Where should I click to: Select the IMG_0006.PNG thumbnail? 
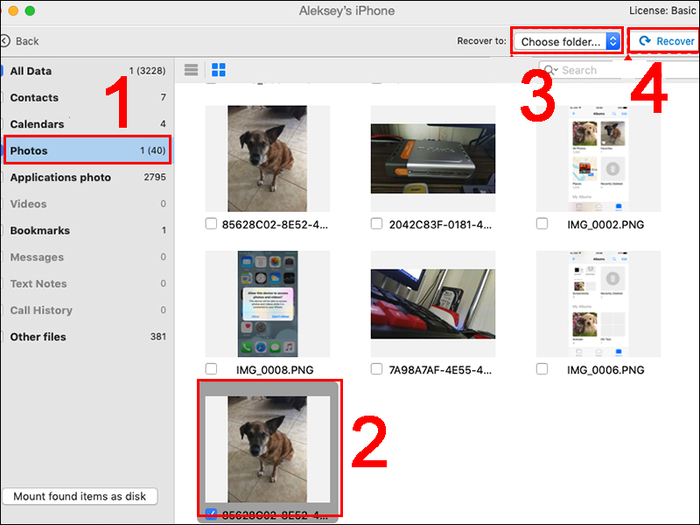(x=598, y=304)
